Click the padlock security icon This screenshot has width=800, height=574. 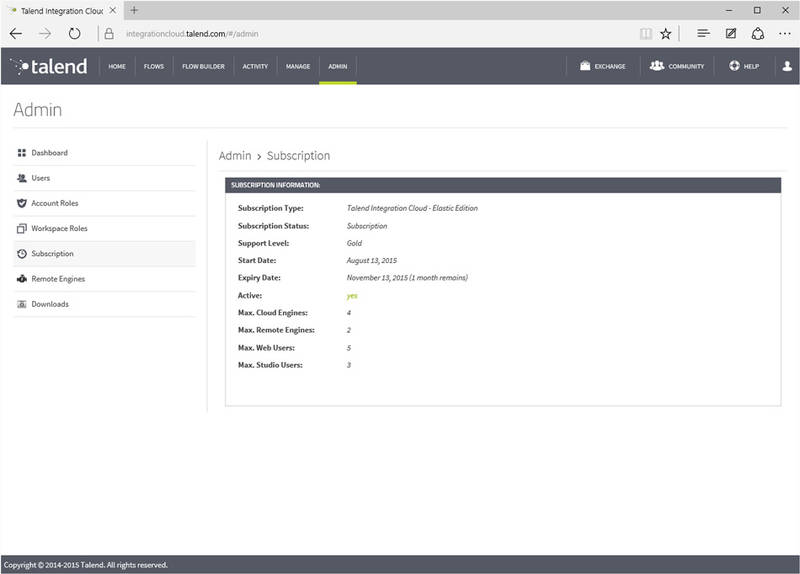click(109, 34)
